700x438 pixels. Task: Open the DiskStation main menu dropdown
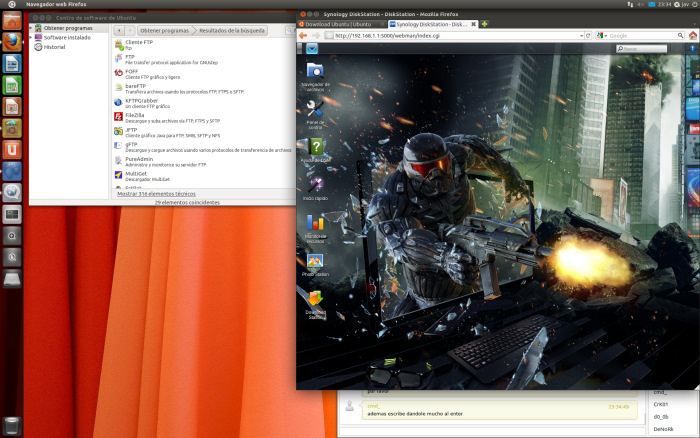coord(313,48)
